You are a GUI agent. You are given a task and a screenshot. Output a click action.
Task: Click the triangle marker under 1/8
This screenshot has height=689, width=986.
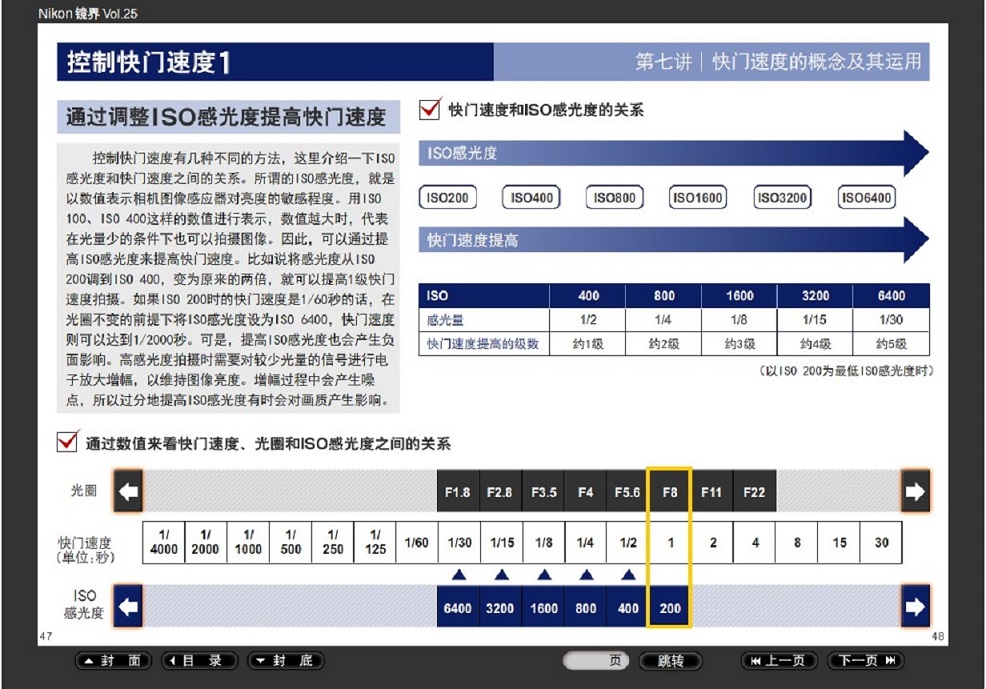543,575
